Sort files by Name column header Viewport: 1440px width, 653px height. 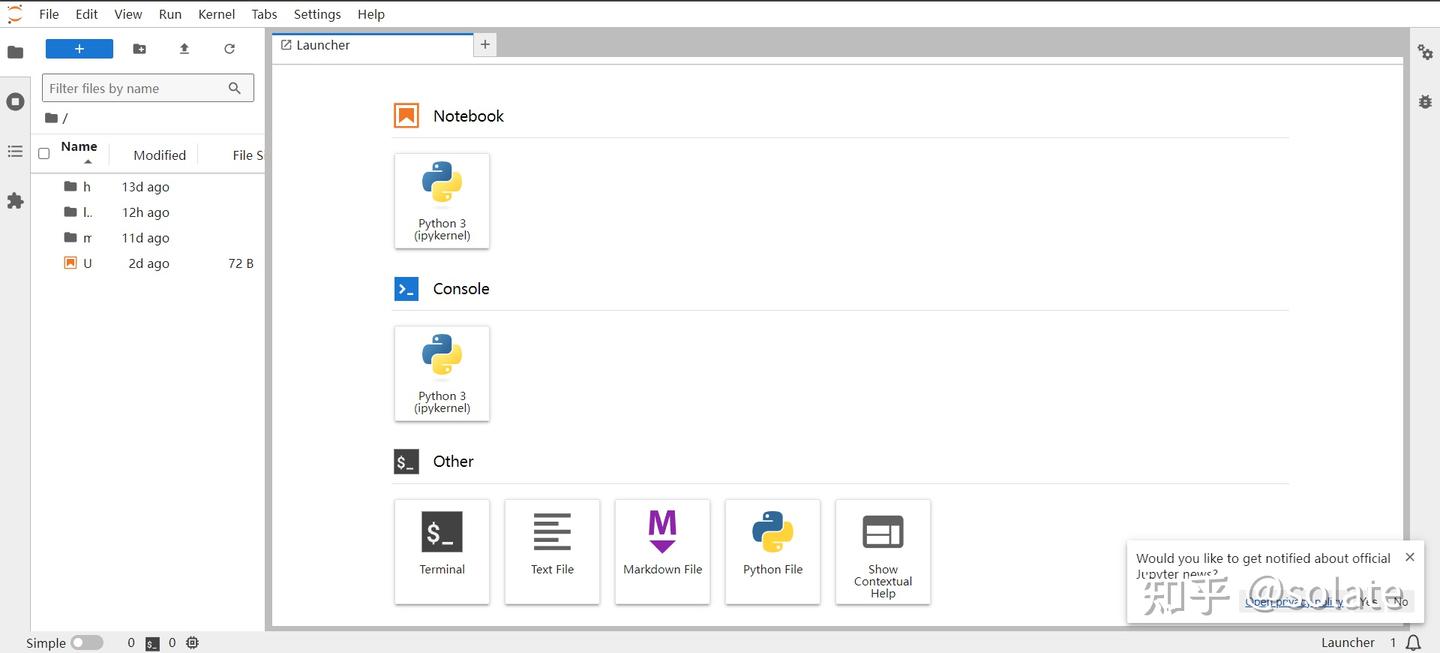(79, 147)
